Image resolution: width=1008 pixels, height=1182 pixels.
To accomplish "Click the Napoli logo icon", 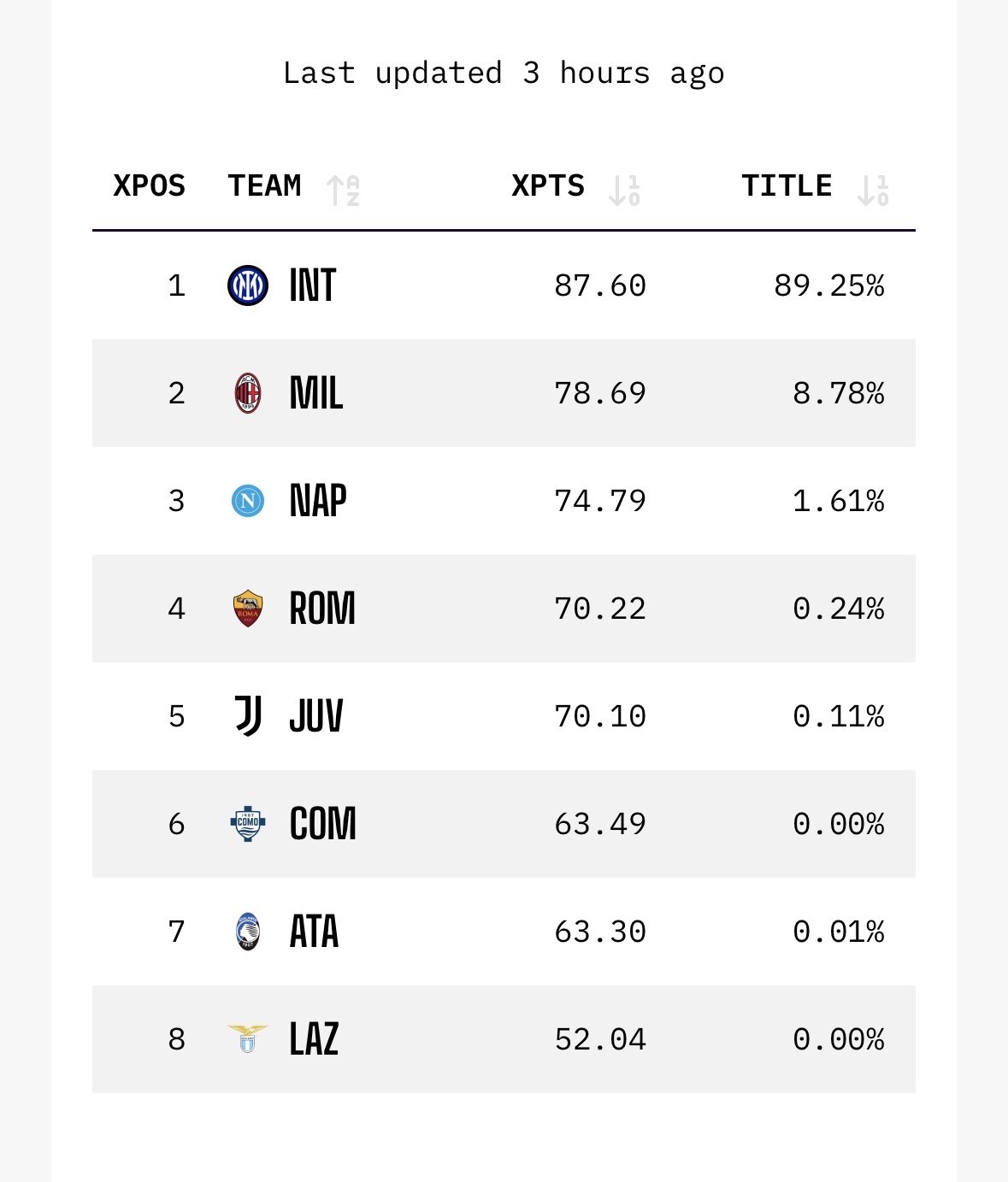I will tap(248, 501).
